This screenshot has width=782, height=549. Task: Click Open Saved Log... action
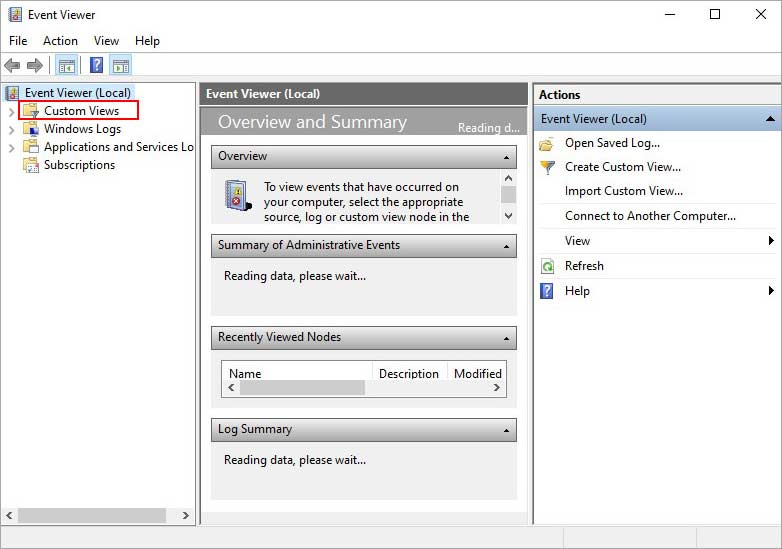pos(612,143)
